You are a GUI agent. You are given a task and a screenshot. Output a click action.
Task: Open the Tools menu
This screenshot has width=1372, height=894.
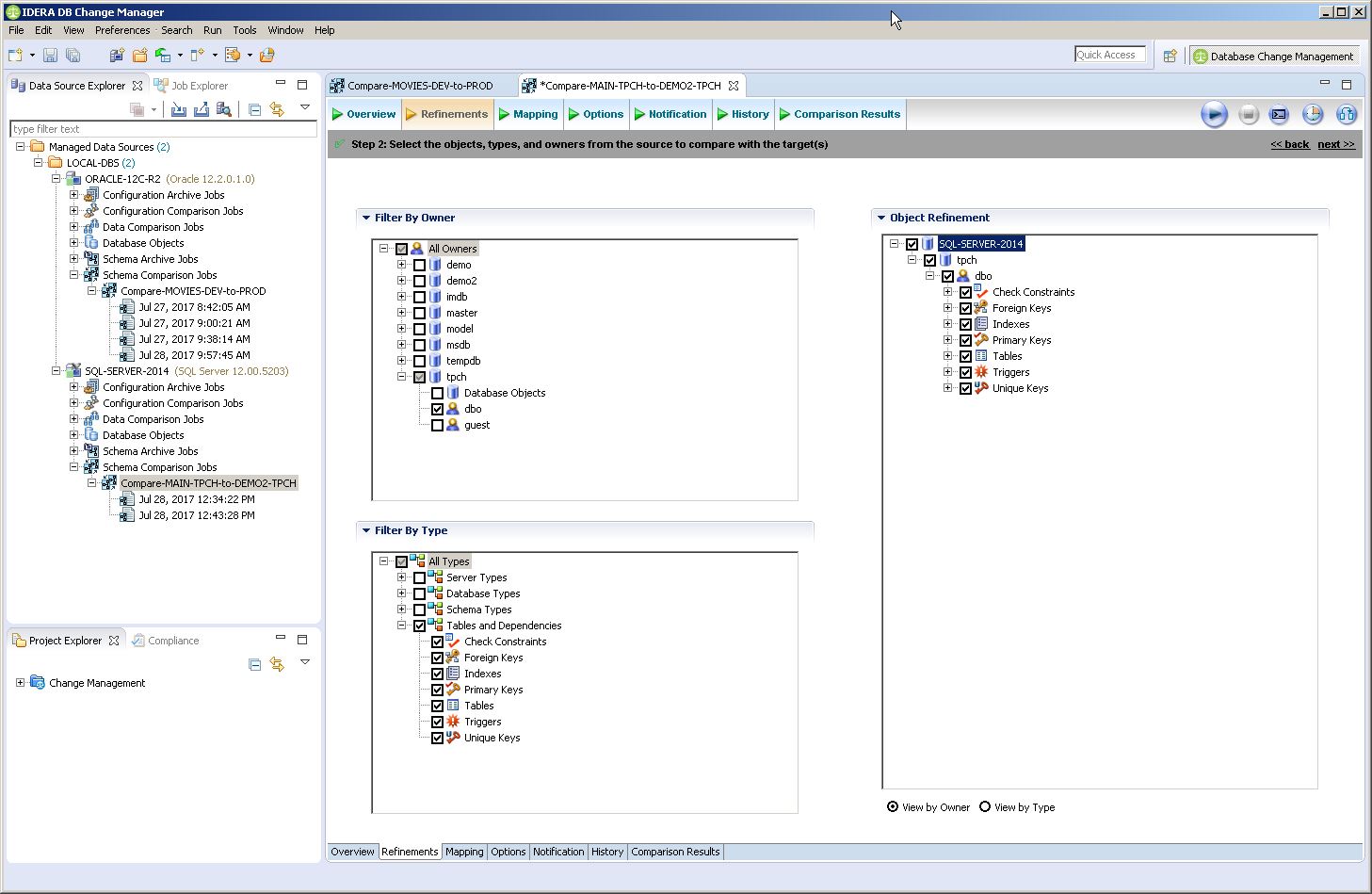pyautogui.click(x=245, y=30)
